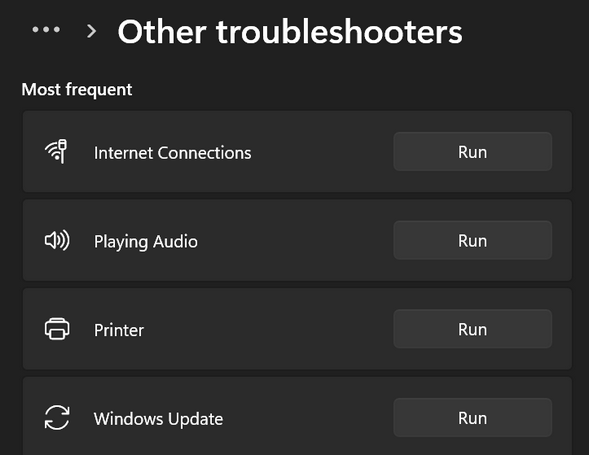Click the Windows Update sync arrows icon
Viewport: 589px width, 455px height.
57,417
